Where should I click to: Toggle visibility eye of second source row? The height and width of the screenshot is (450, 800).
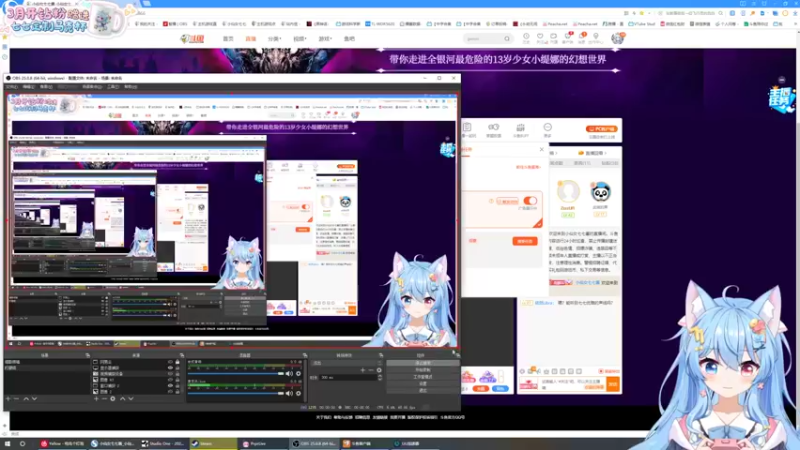[x=170, y=368]
